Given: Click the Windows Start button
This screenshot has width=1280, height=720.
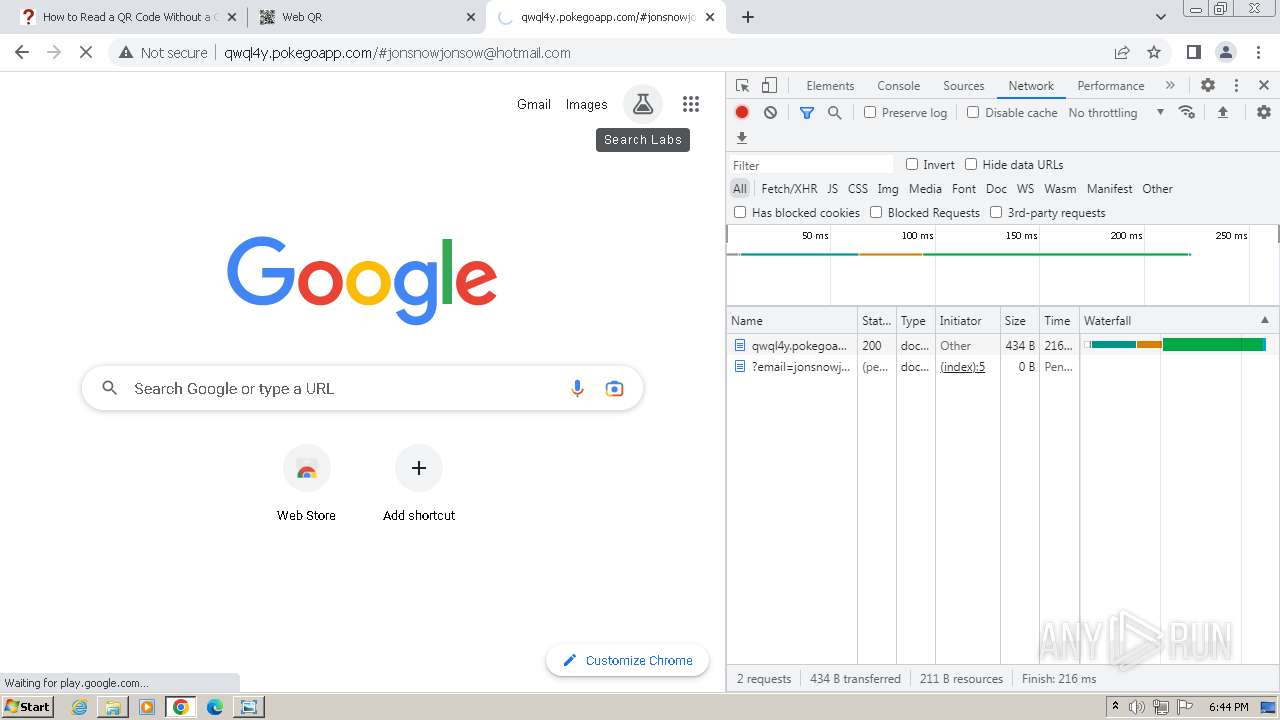Looking at the screenshot, I should [x=28, y=707].
